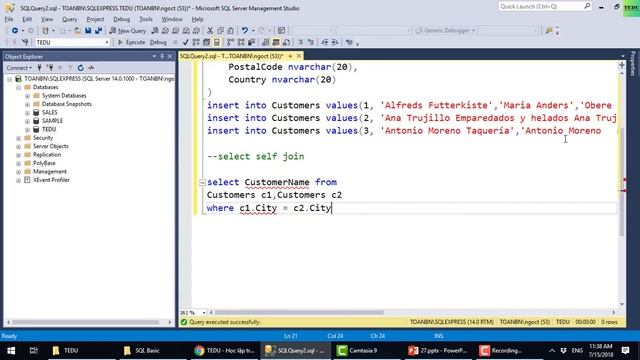Open the Properties side tab
Image resolution: width=640 pixels, height=360 pixels.
click(x=633, y=63)
